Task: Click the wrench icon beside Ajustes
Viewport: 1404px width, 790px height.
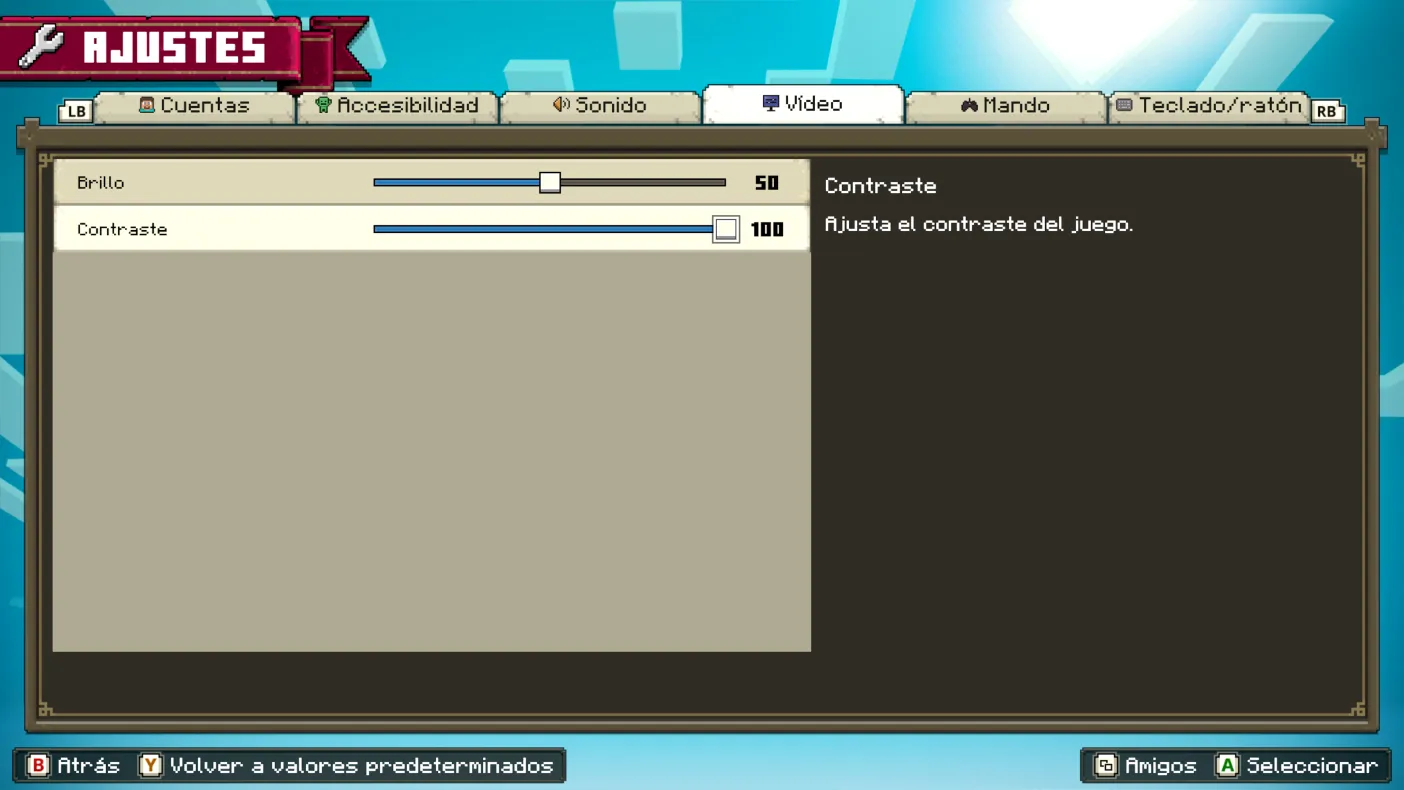Action: tap(41, 46)
